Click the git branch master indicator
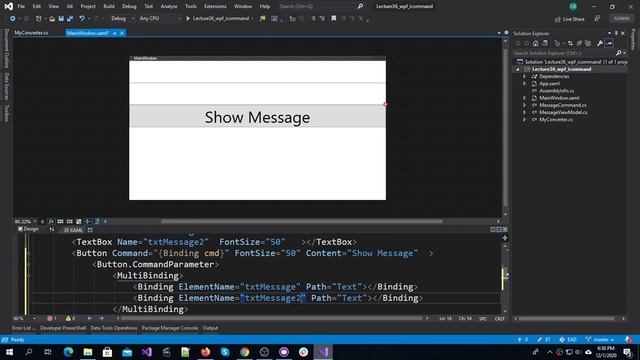This screenshot has height=360, width=640. point(600,340)
